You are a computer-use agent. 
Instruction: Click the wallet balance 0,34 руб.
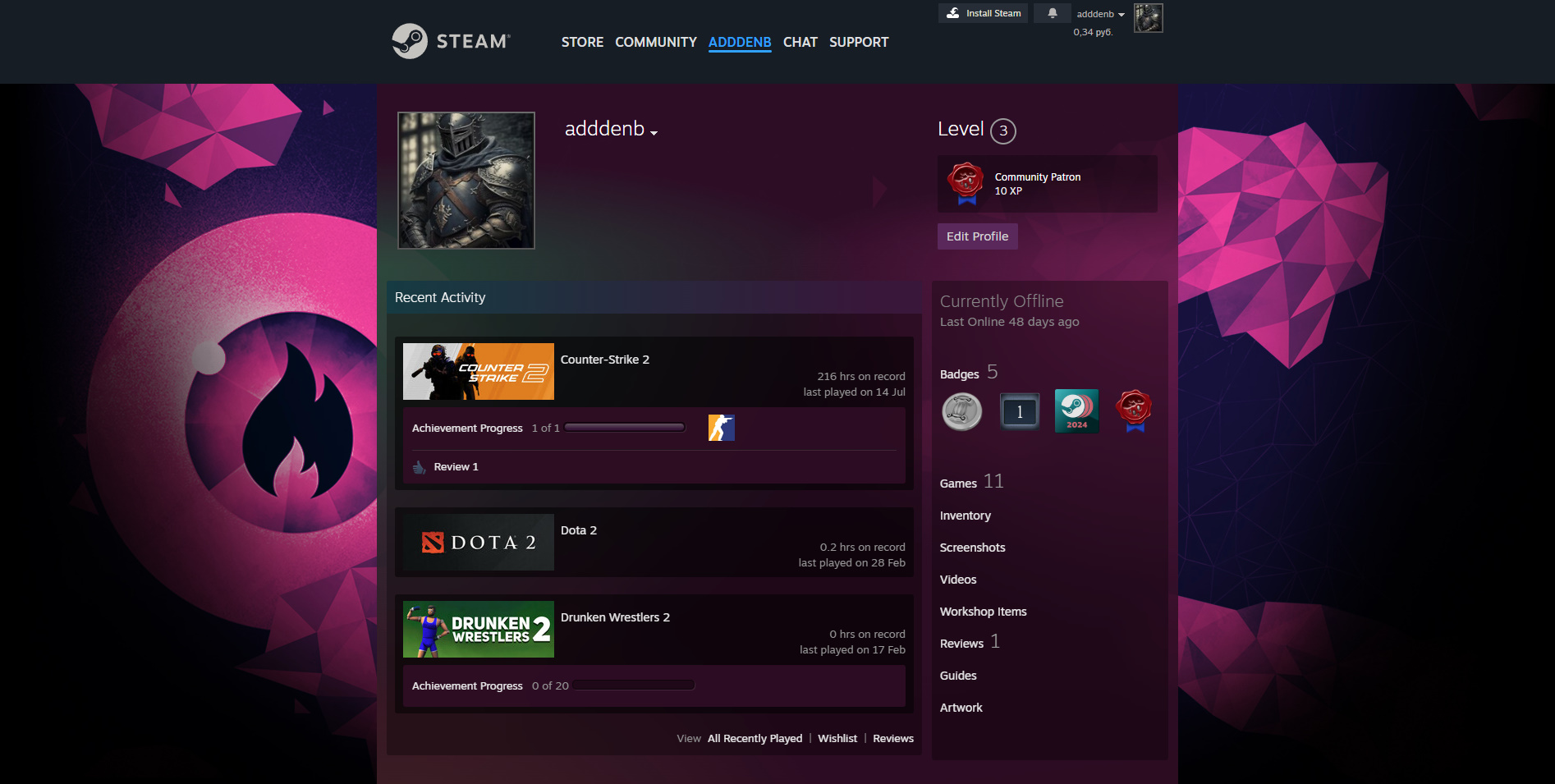(x=1093, y=33)
